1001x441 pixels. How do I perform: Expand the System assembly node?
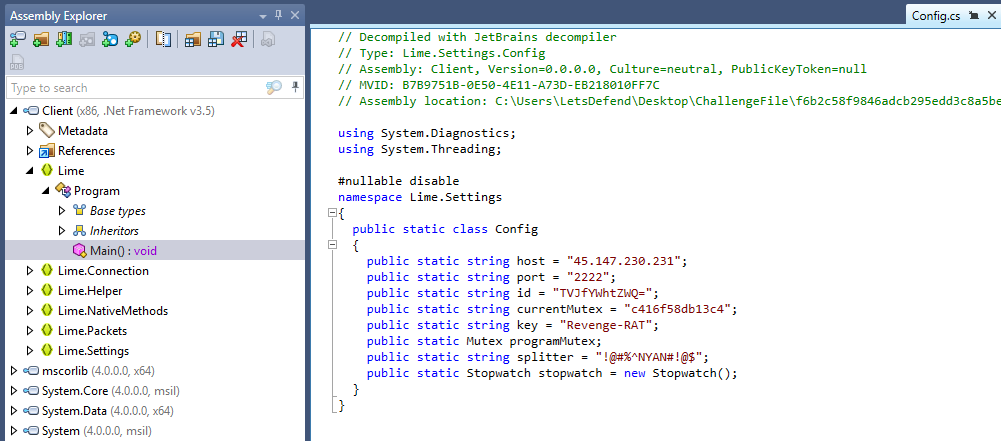click(x=13, y=431)
